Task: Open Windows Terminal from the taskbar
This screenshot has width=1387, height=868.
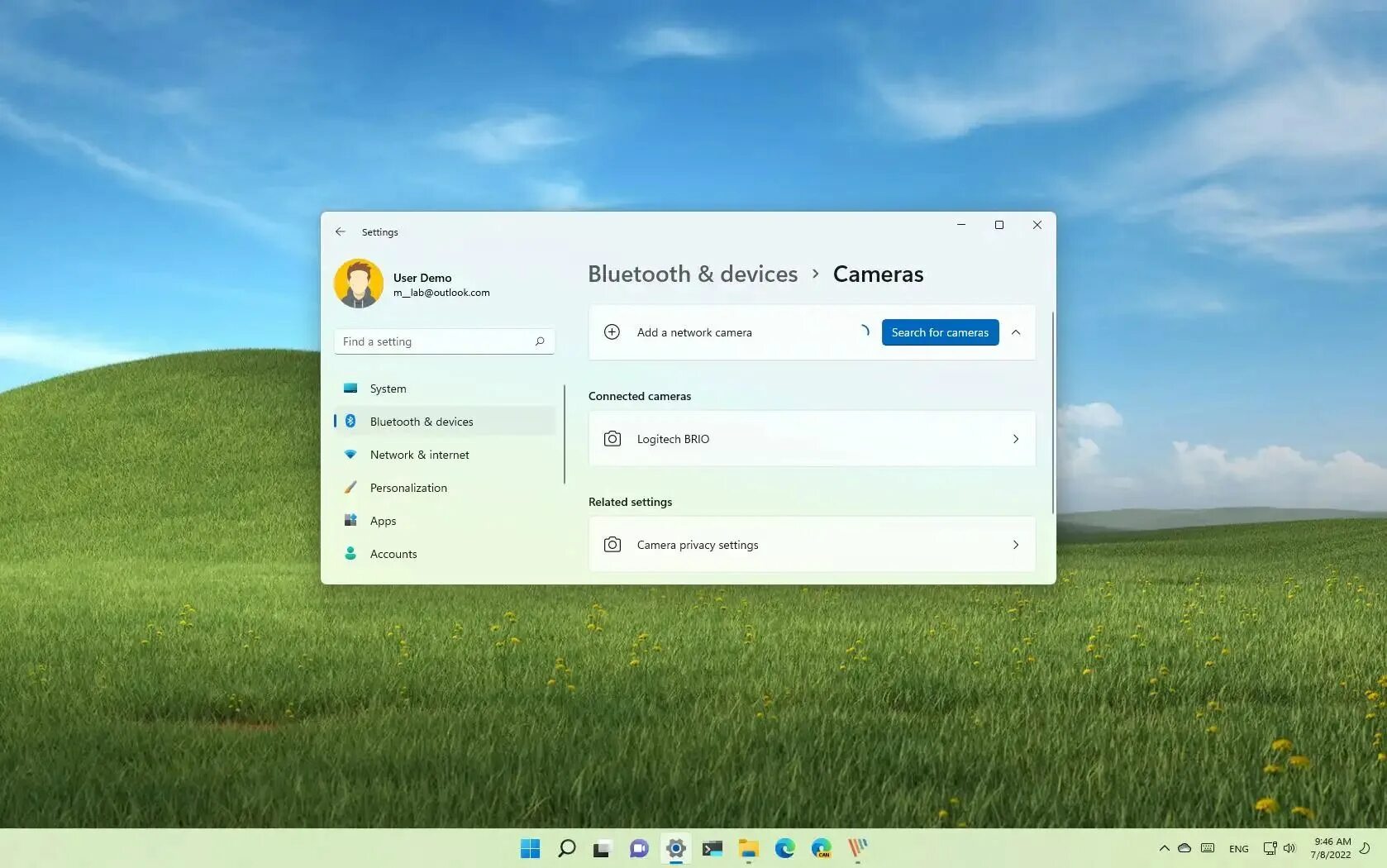Action: click(713, 848)
